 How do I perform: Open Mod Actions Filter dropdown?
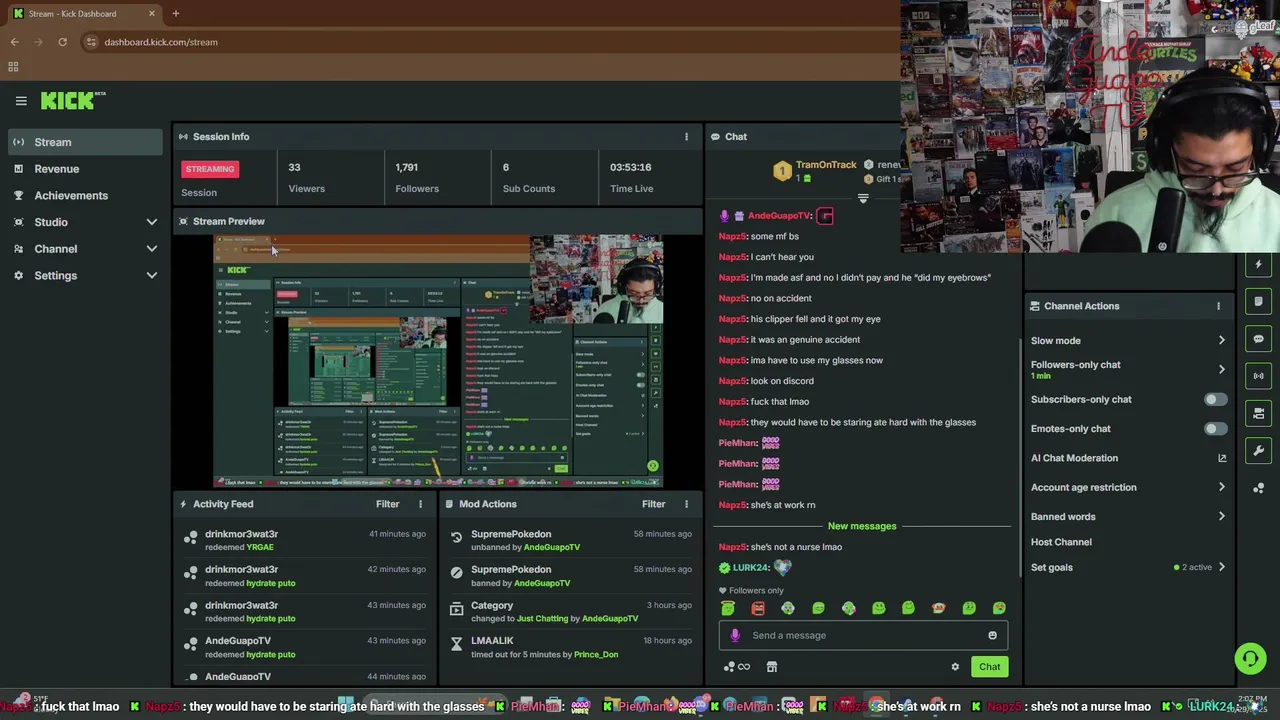(653, 504)
